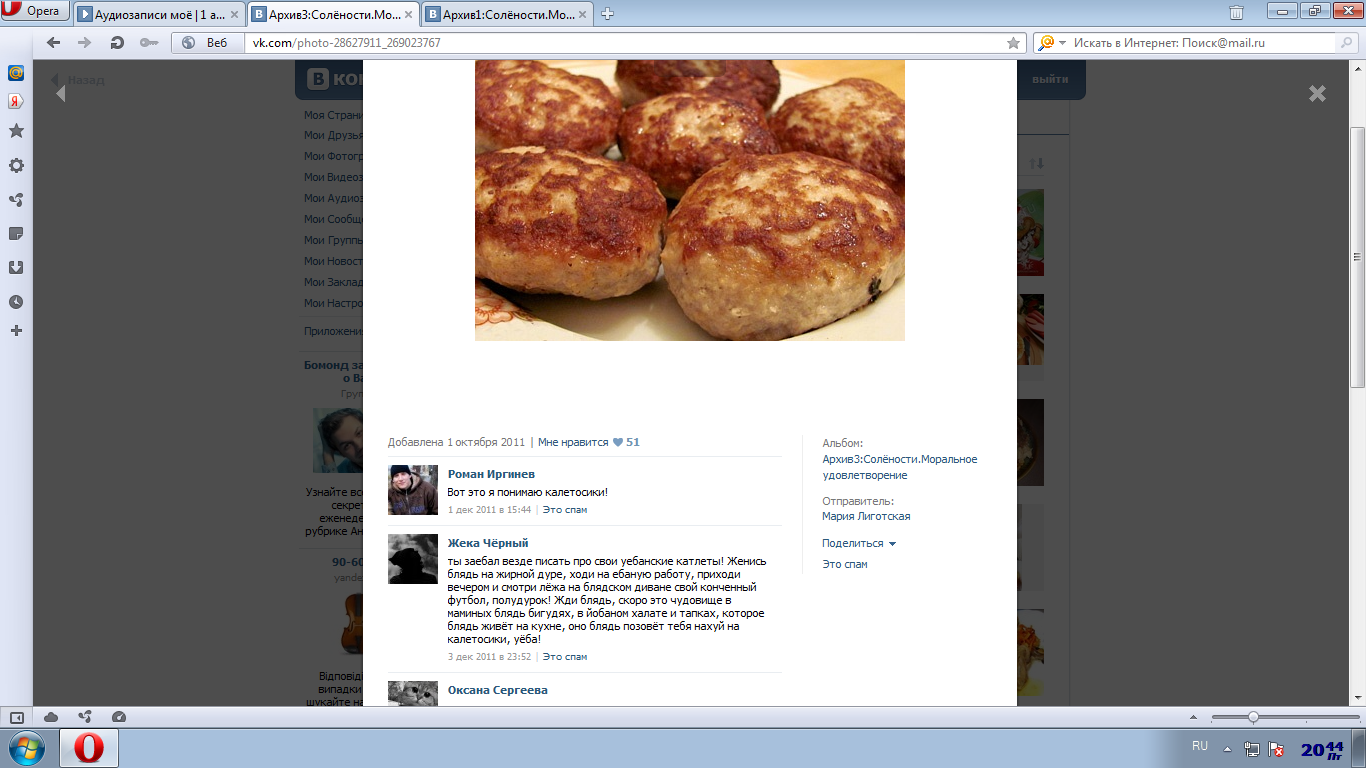1366x768 pixels.
Task: Open the gear panel in Opera sidebar
Action: 16,166
